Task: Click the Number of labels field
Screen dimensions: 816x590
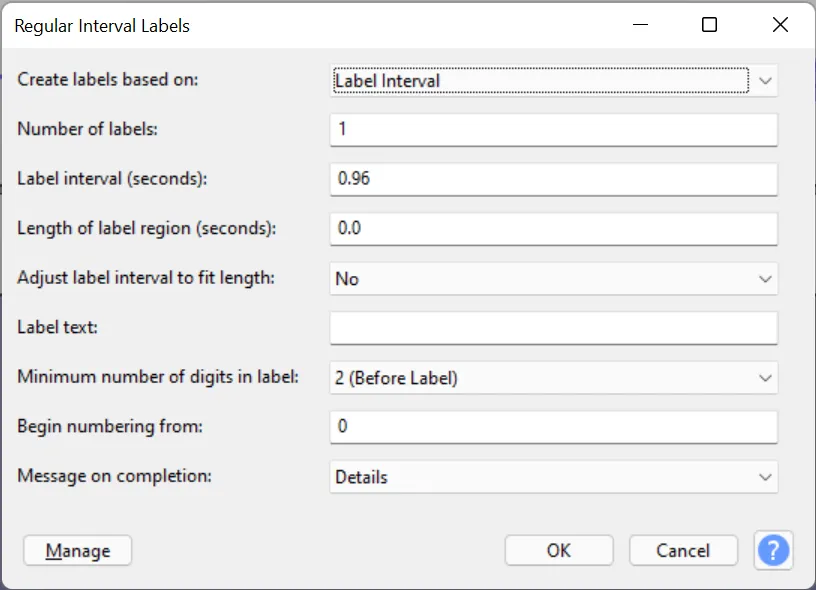Action: [x=553, y=130]
